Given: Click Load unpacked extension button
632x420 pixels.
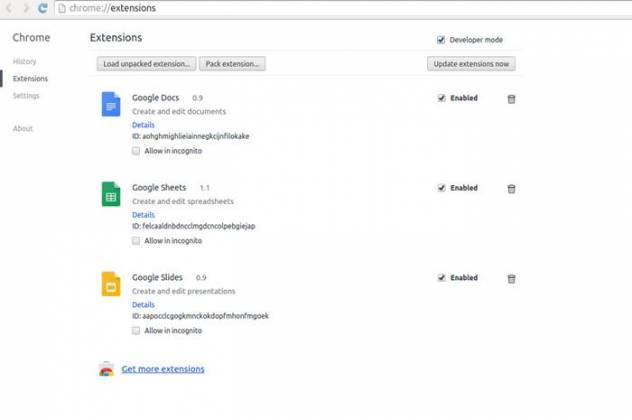Looking at the screenshot, I should click(146, 64).
